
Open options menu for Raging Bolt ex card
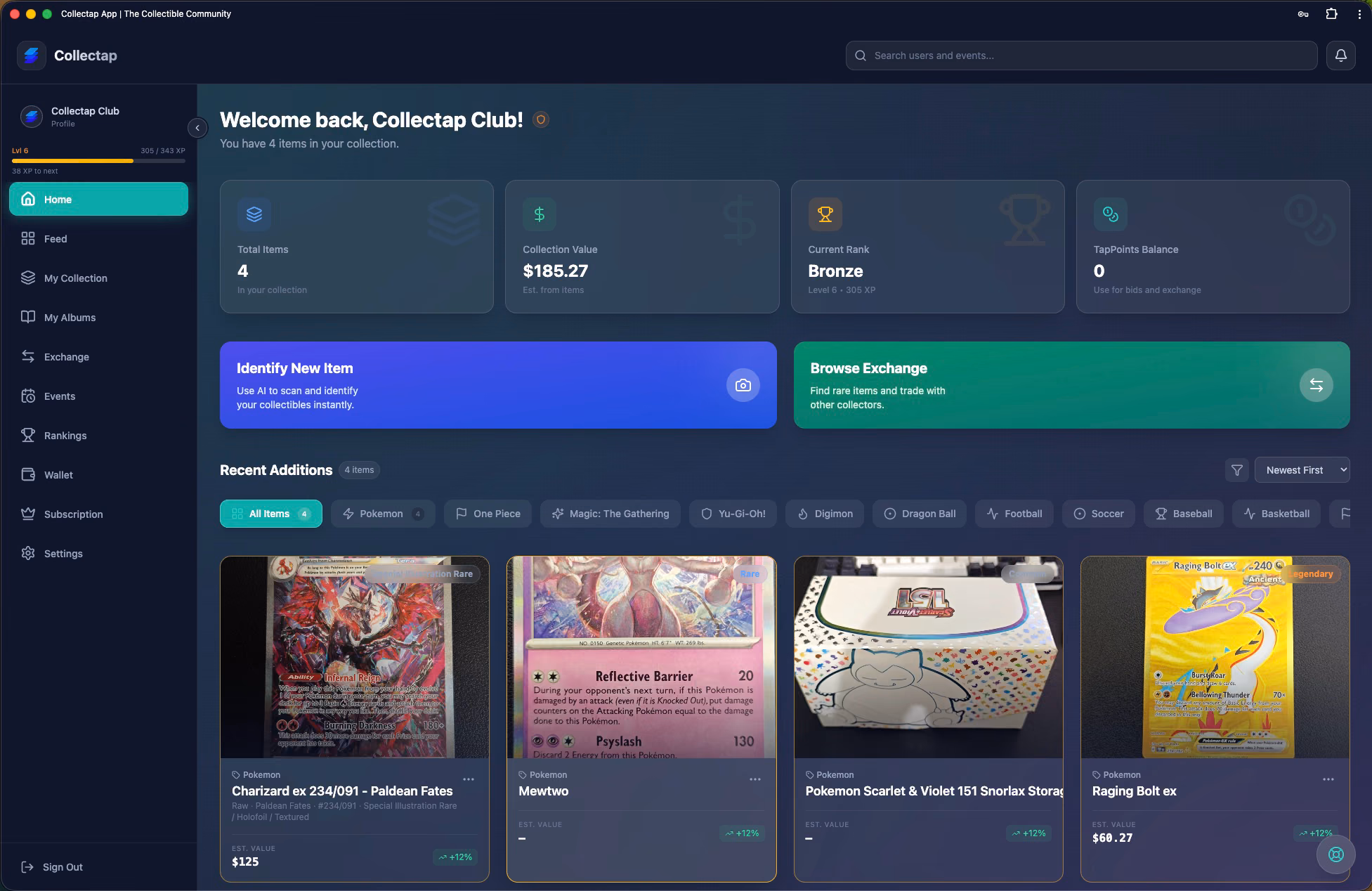point(1328,779)
